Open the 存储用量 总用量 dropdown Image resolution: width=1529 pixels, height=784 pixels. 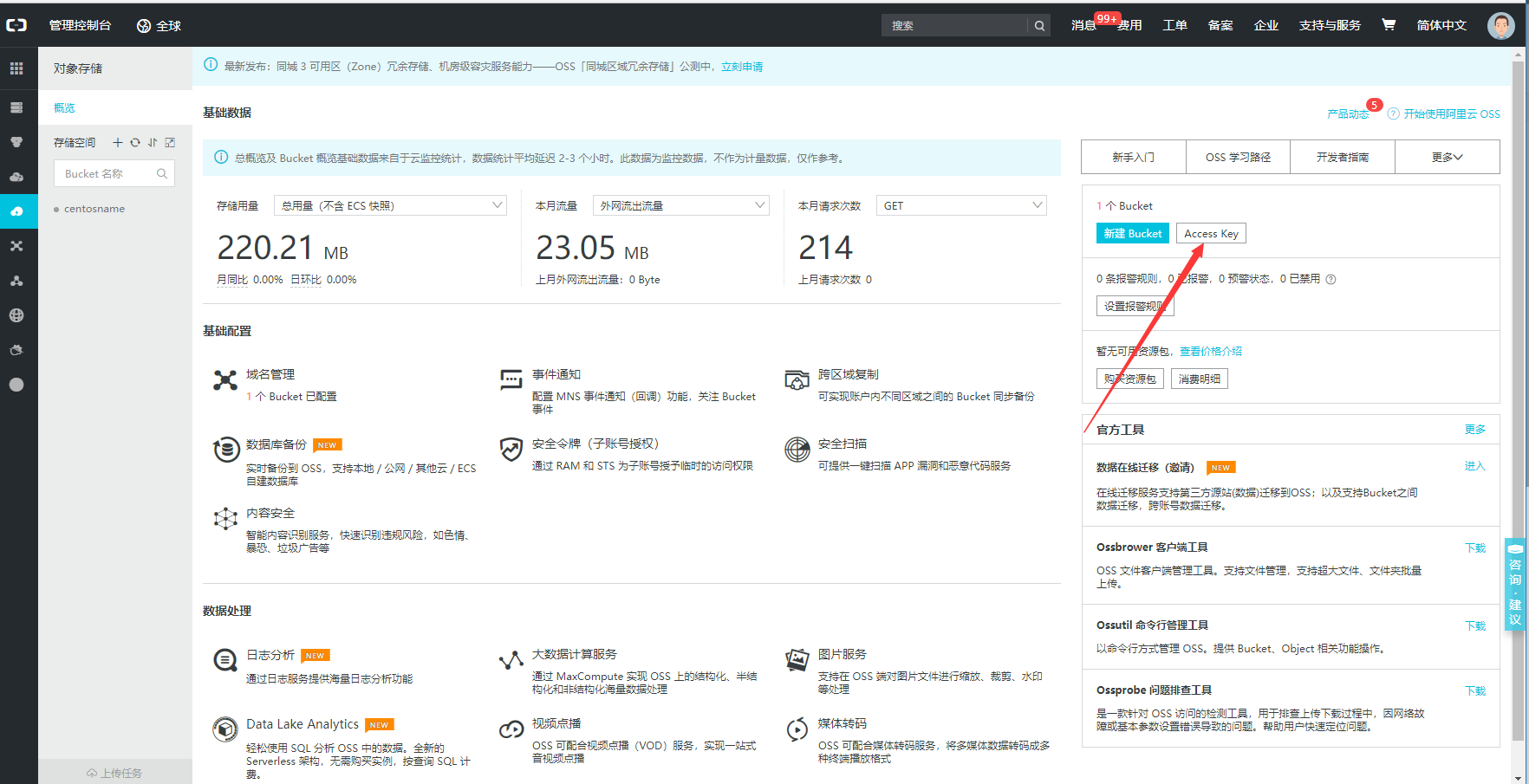coord(390,205)
